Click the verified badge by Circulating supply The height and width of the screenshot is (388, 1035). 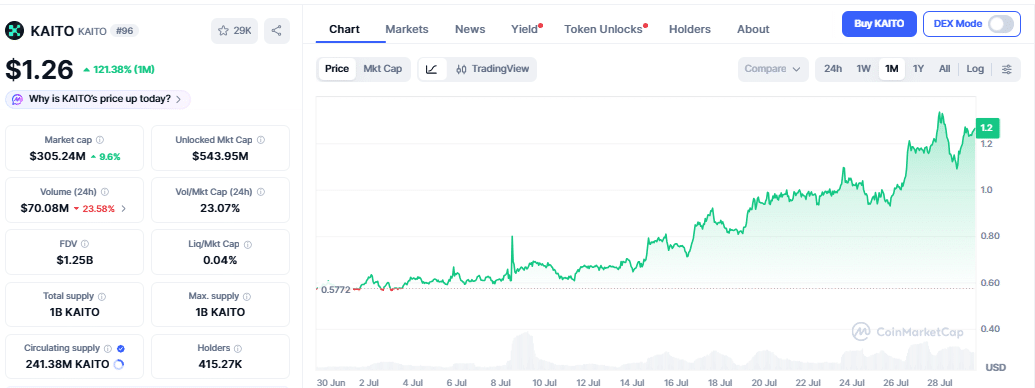[x=121, y=348]
